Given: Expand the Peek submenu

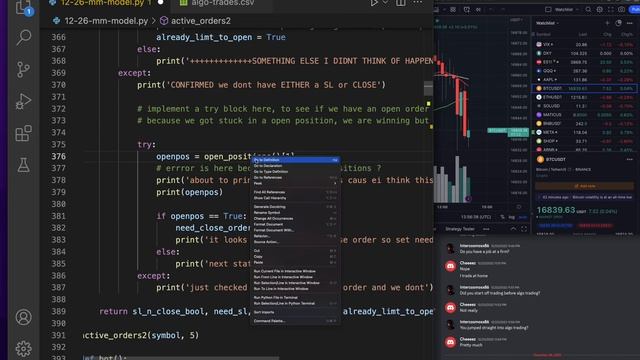Looking at the screenshot, I should click(x=296, y=183).
